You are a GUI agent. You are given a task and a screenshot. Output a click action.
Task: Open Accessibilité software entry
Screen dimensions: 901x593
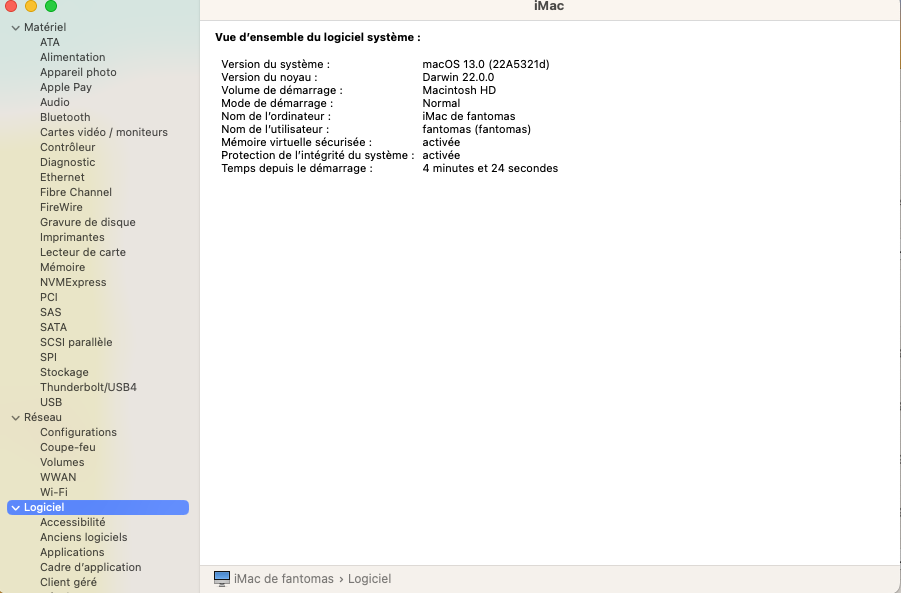[x=73, y=522]
